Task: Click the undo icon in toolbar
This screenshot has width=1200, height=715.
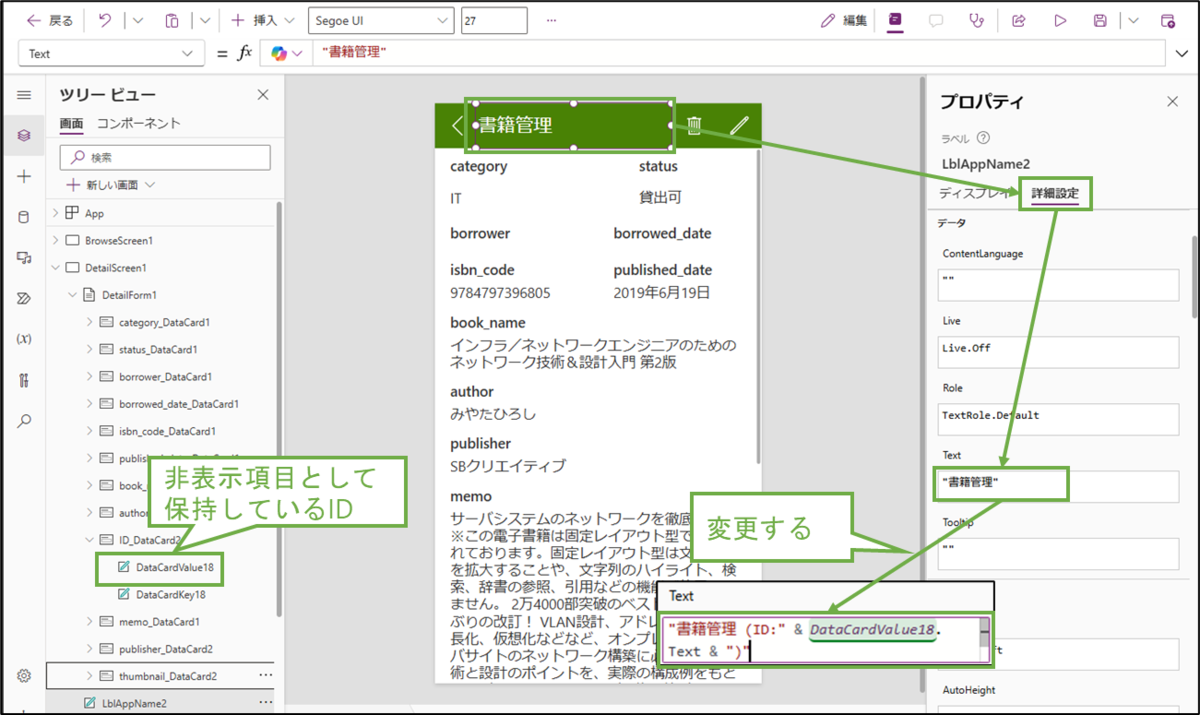Action: 105,20
